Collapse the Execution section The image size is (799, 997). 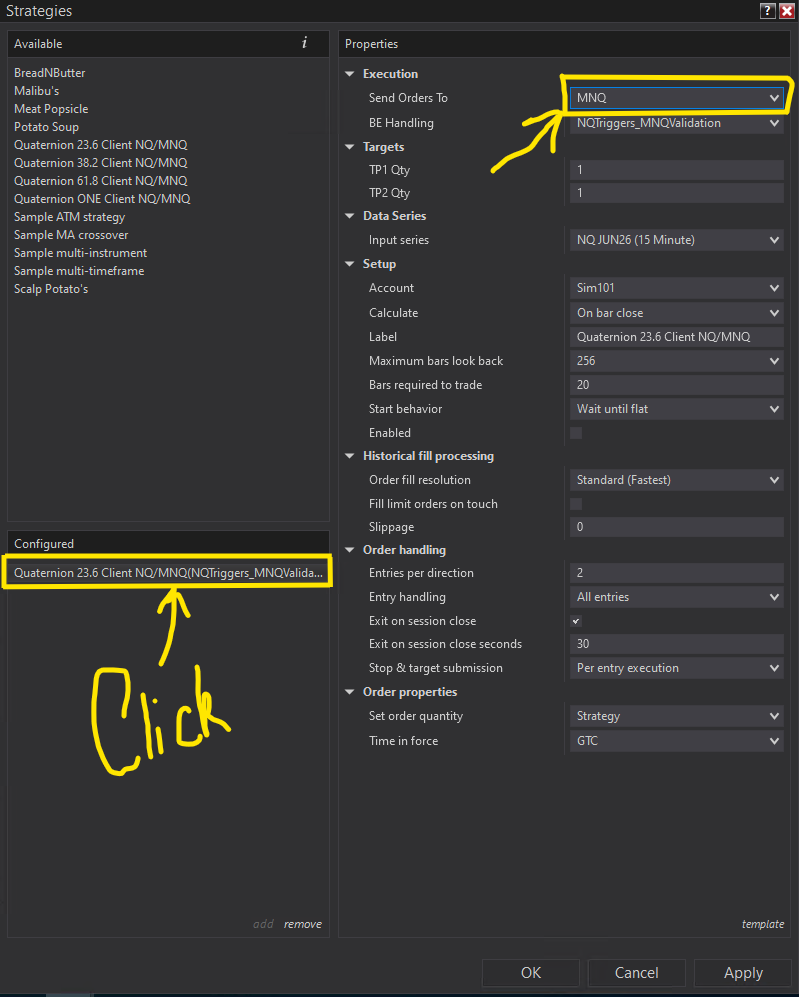(x=350, y=74)
